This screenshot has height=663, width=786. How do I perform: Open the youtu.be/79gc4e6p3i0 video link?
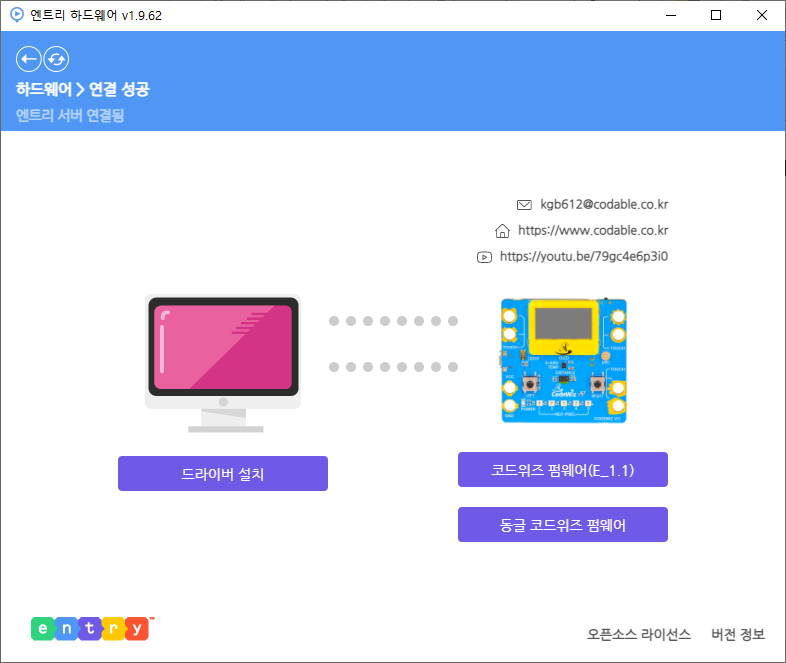pyautogui.click(x=584, y=257)
